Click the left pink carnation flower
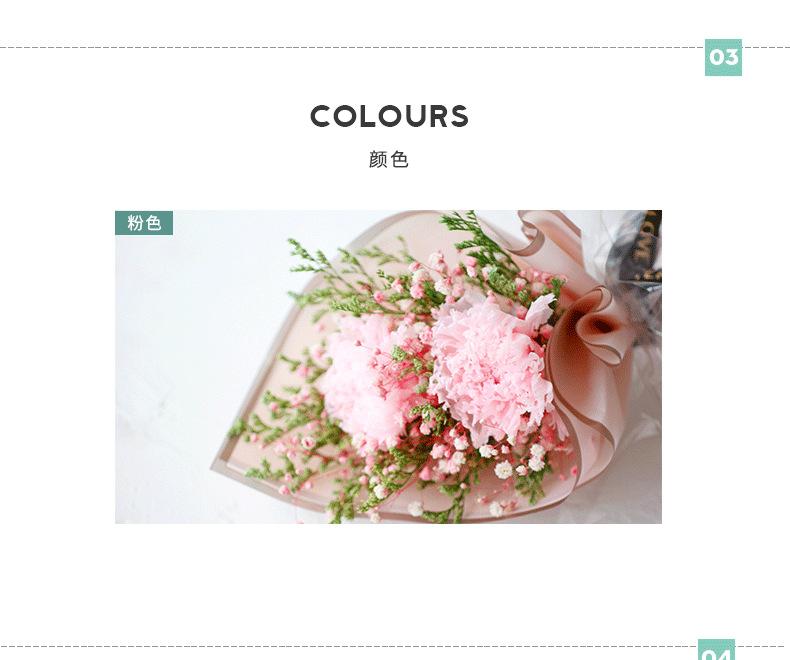The width and height of the screenshot is (790, 660). 368,380
